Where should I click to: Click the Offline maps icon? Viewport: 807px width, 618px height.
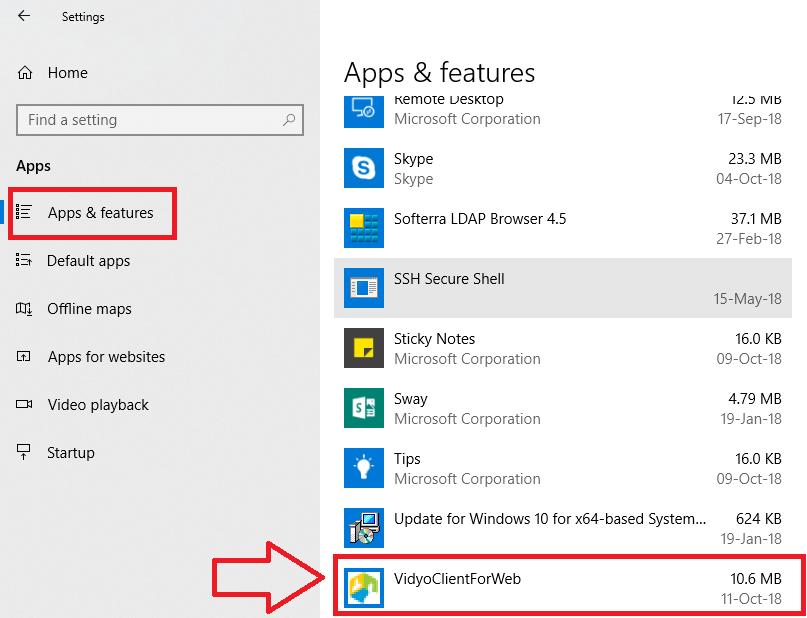pos(24,308)
